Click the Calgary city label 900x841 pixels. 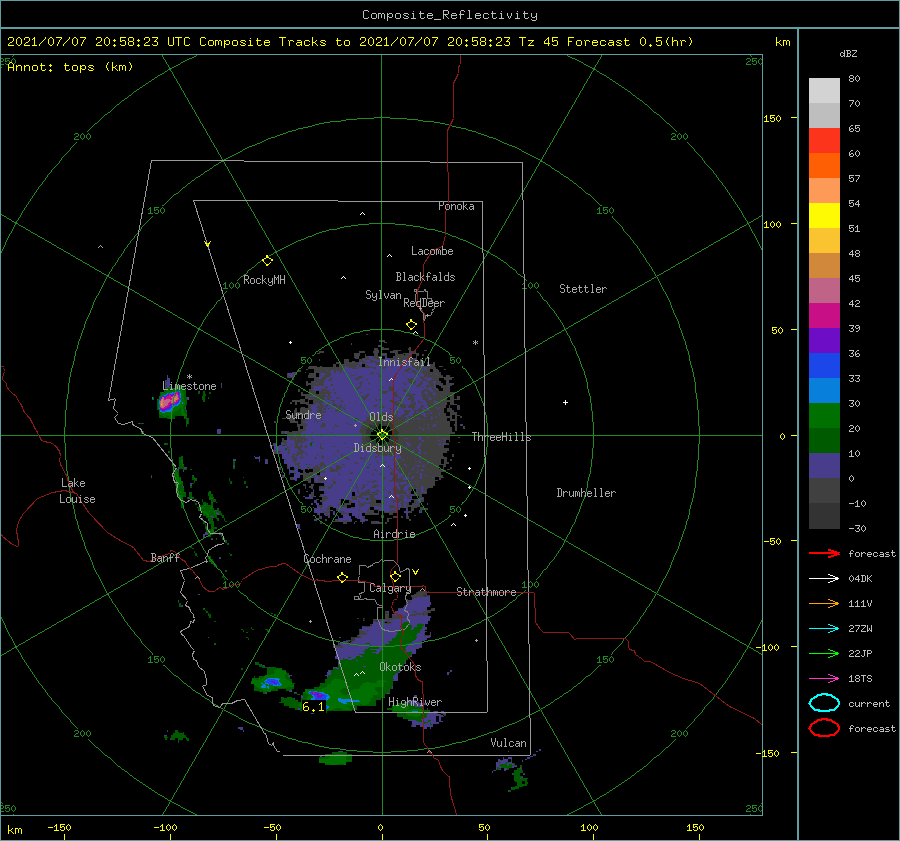[390, 588]
